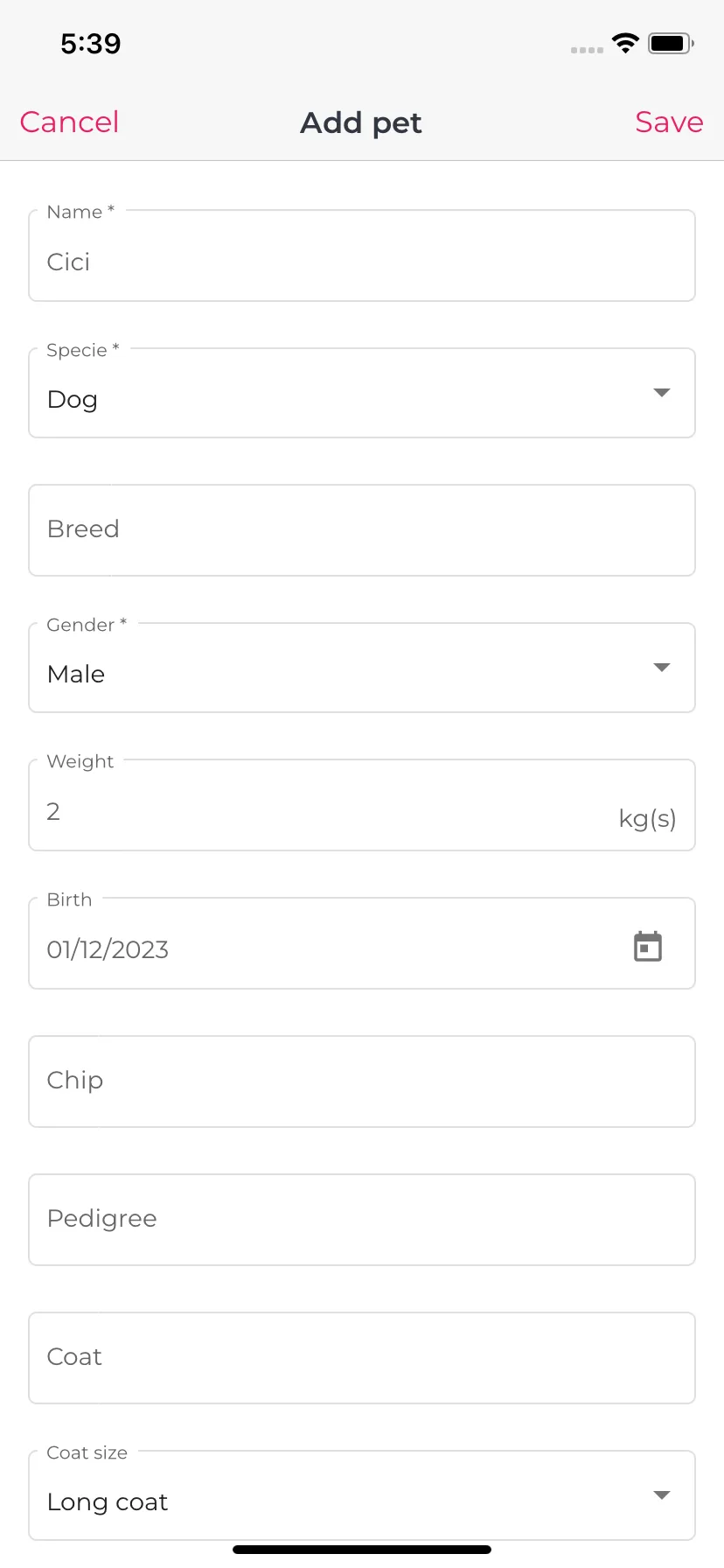Tap the Wi-Fi status icon

625,43
